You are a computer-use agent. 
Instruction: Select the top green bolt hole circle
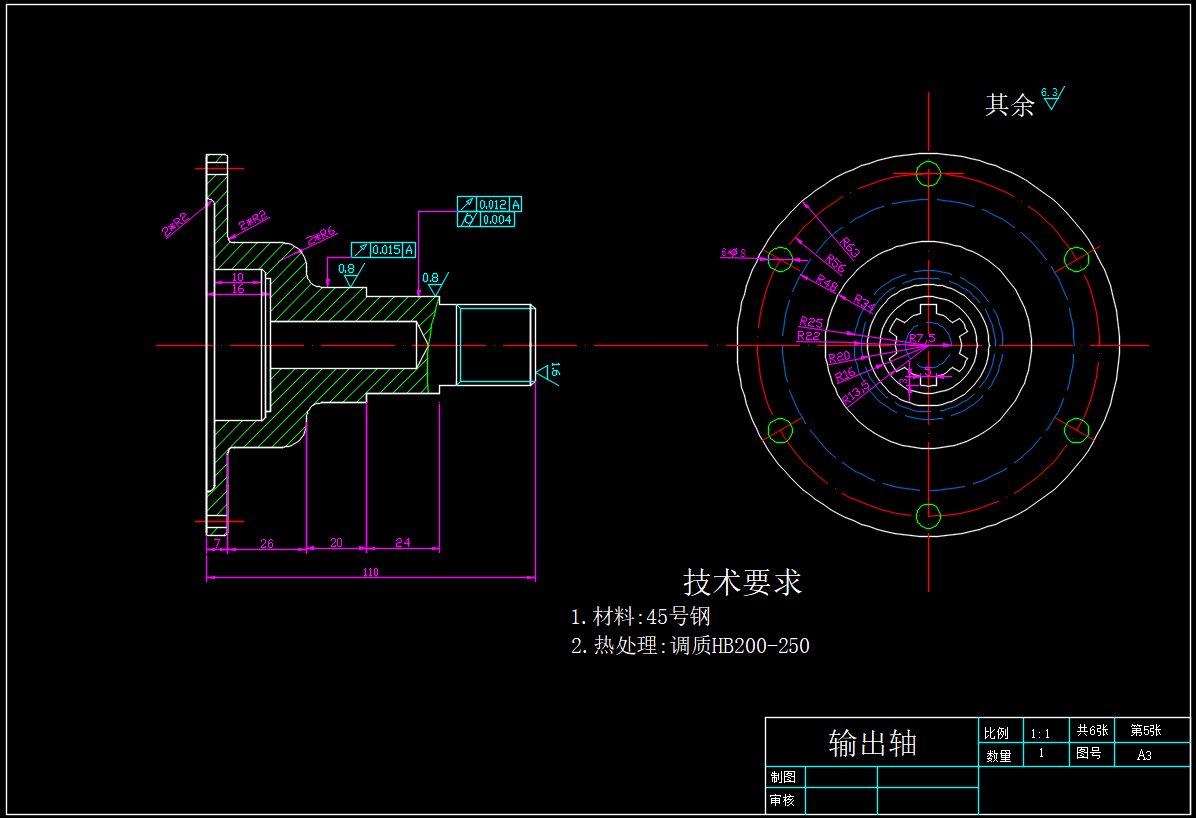click(928, 173)
